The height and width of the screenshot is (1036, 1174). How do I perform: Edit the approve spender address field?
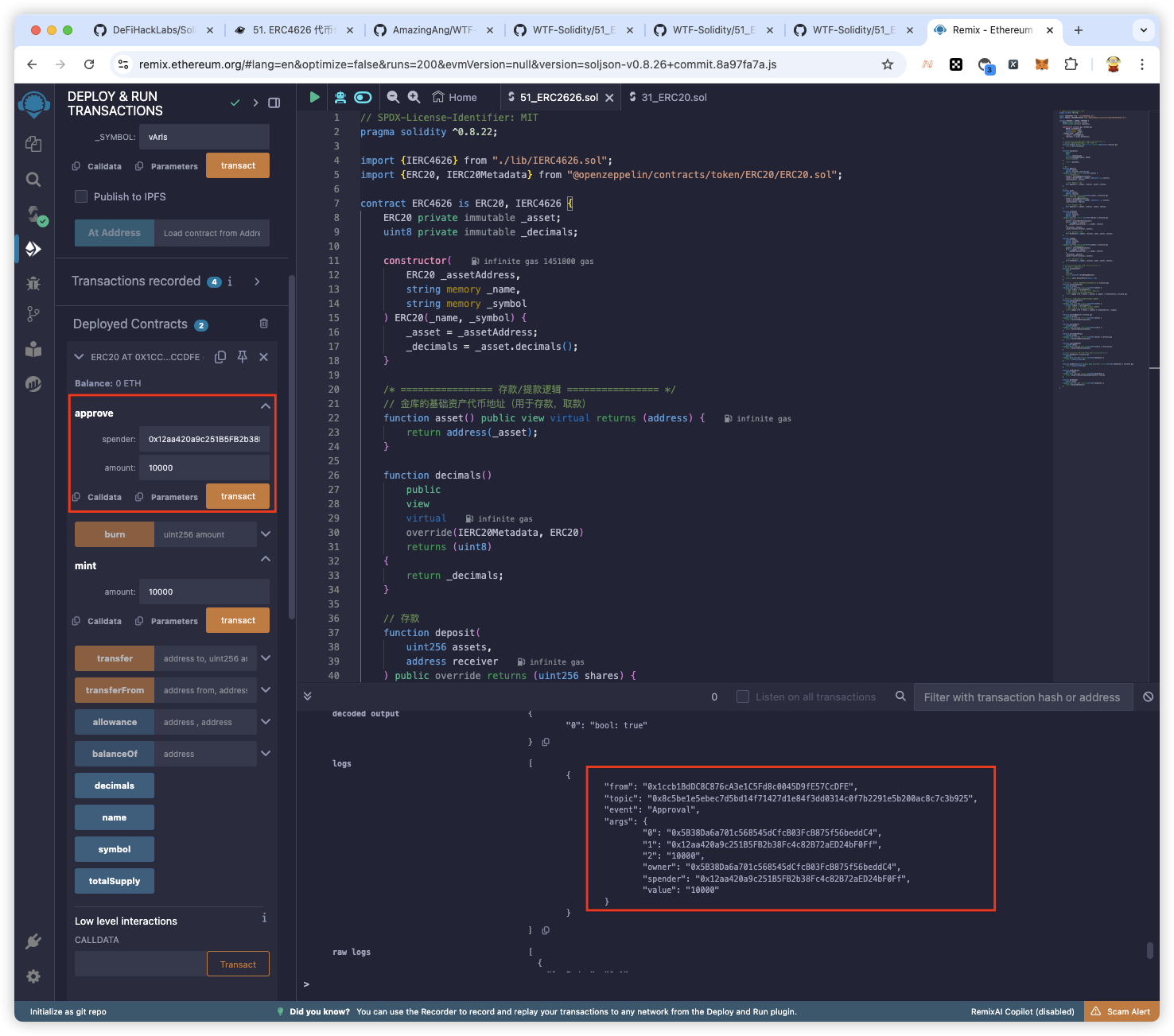point(204,439)
